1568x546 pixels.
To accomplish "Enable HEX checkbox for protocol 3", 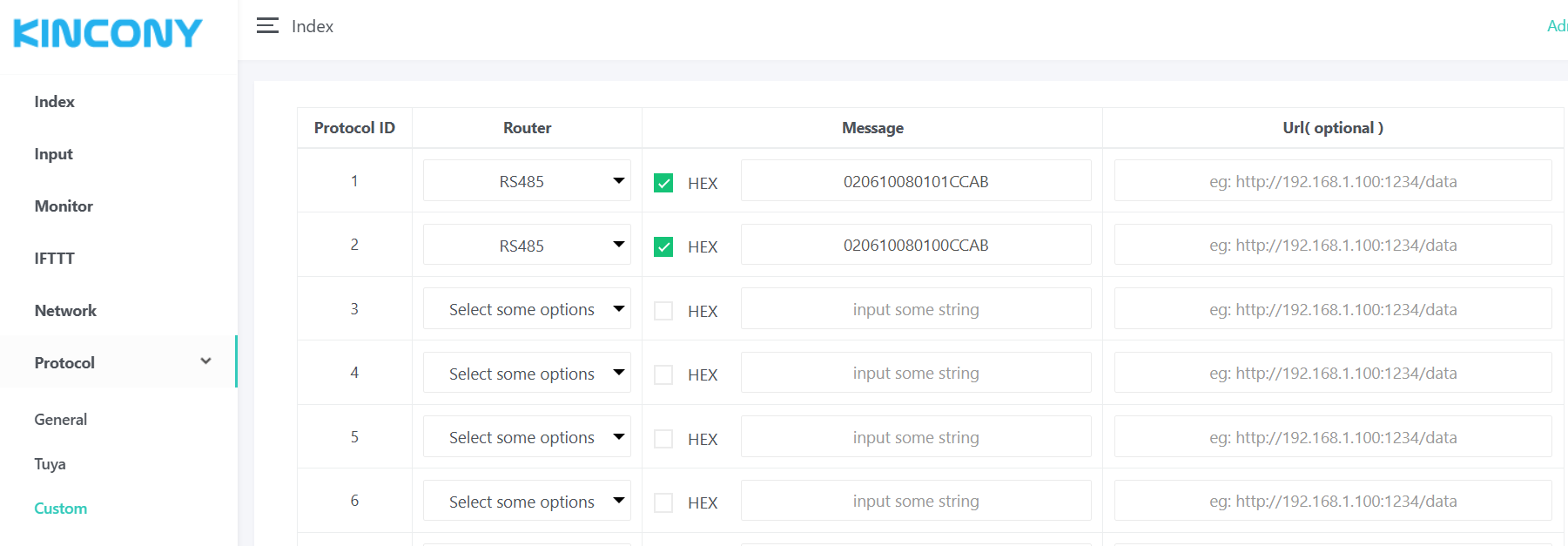I will click(x=663, y=311).
